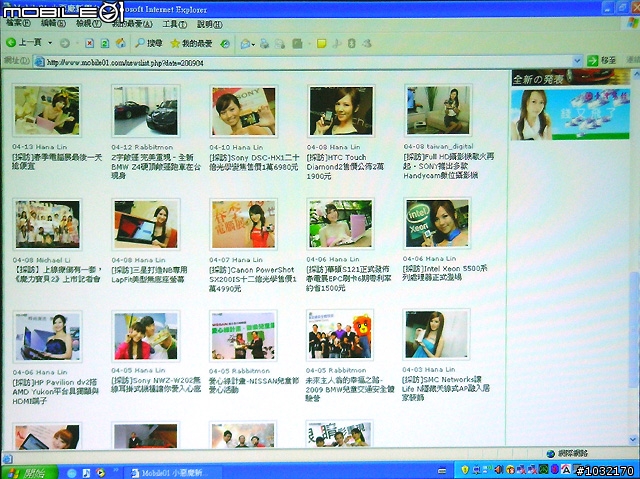The height and width of the screenshot is (479, 640).
Task: Click the yellow sticky note toolbar icon
Action: 322,43
